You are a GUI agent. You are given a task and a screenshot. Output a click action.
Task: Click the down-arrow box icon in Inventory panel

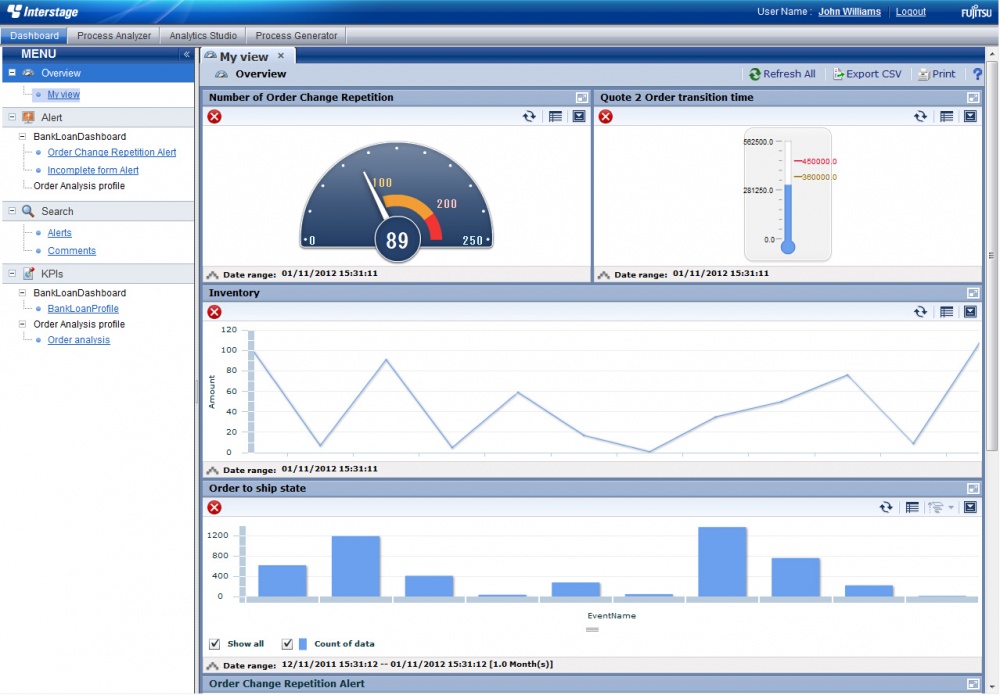click(970, 312)
